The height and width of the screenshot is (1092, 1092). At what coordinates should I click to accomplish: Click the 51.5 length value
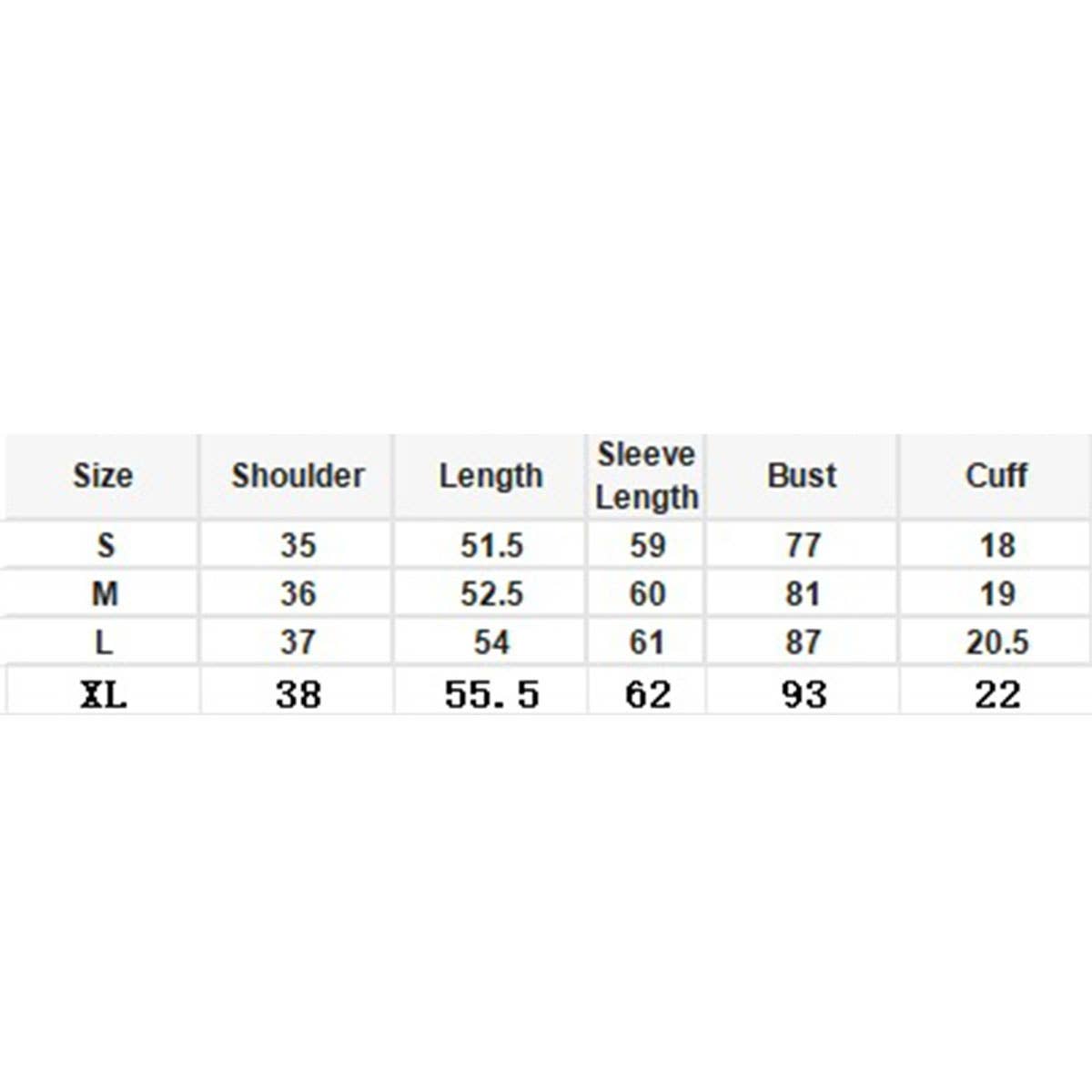[491, 545]
